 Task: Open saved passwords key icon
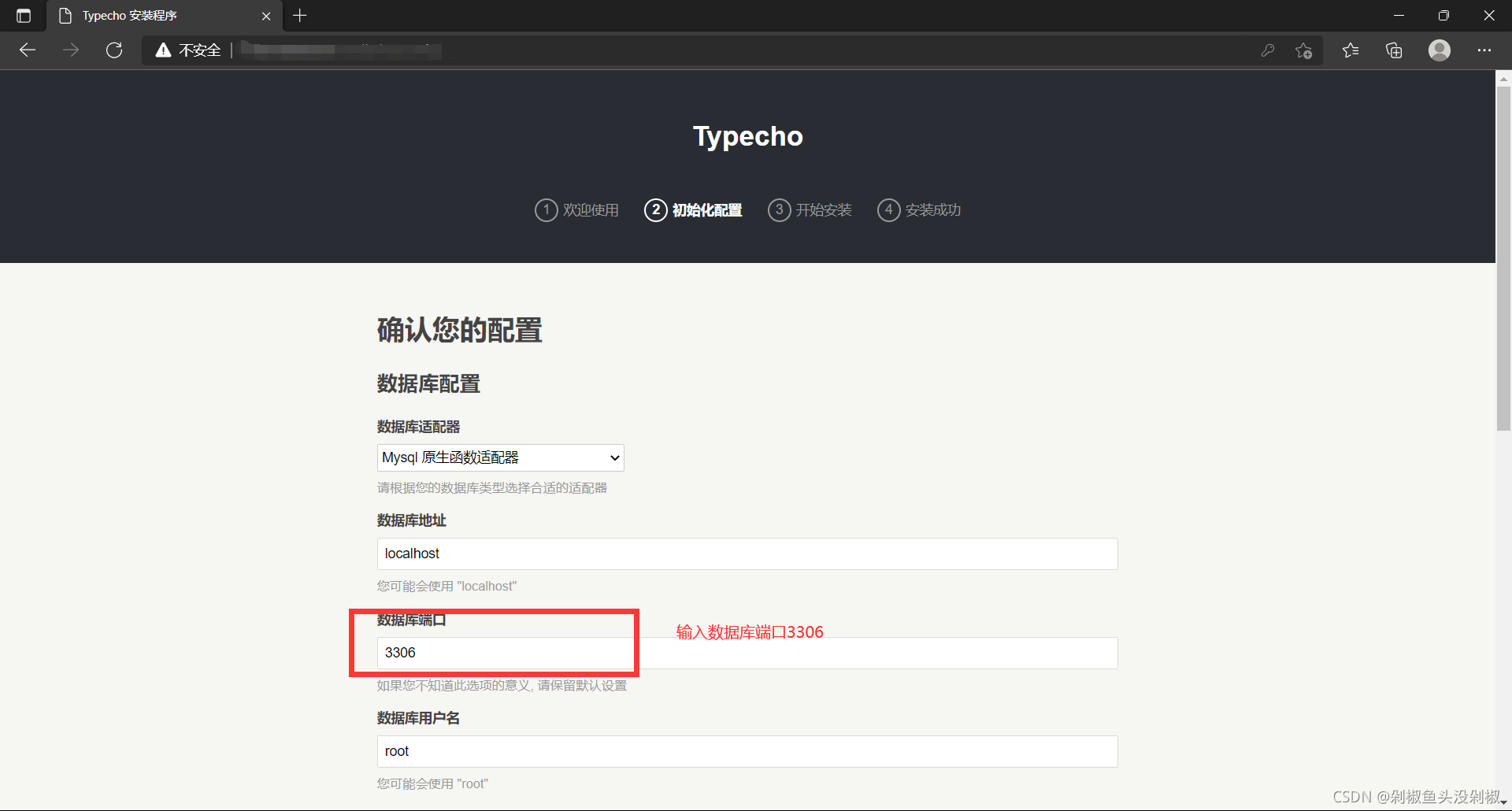tap(1268, 50)
